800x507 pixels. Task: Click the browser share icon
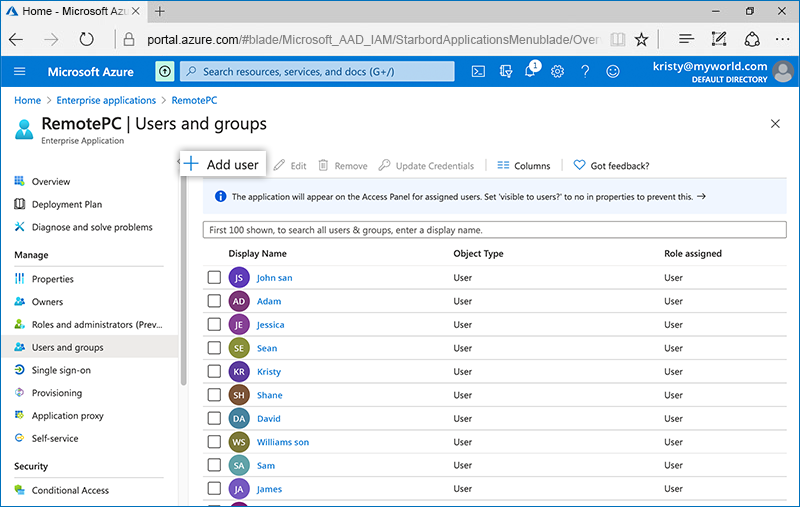752,39
